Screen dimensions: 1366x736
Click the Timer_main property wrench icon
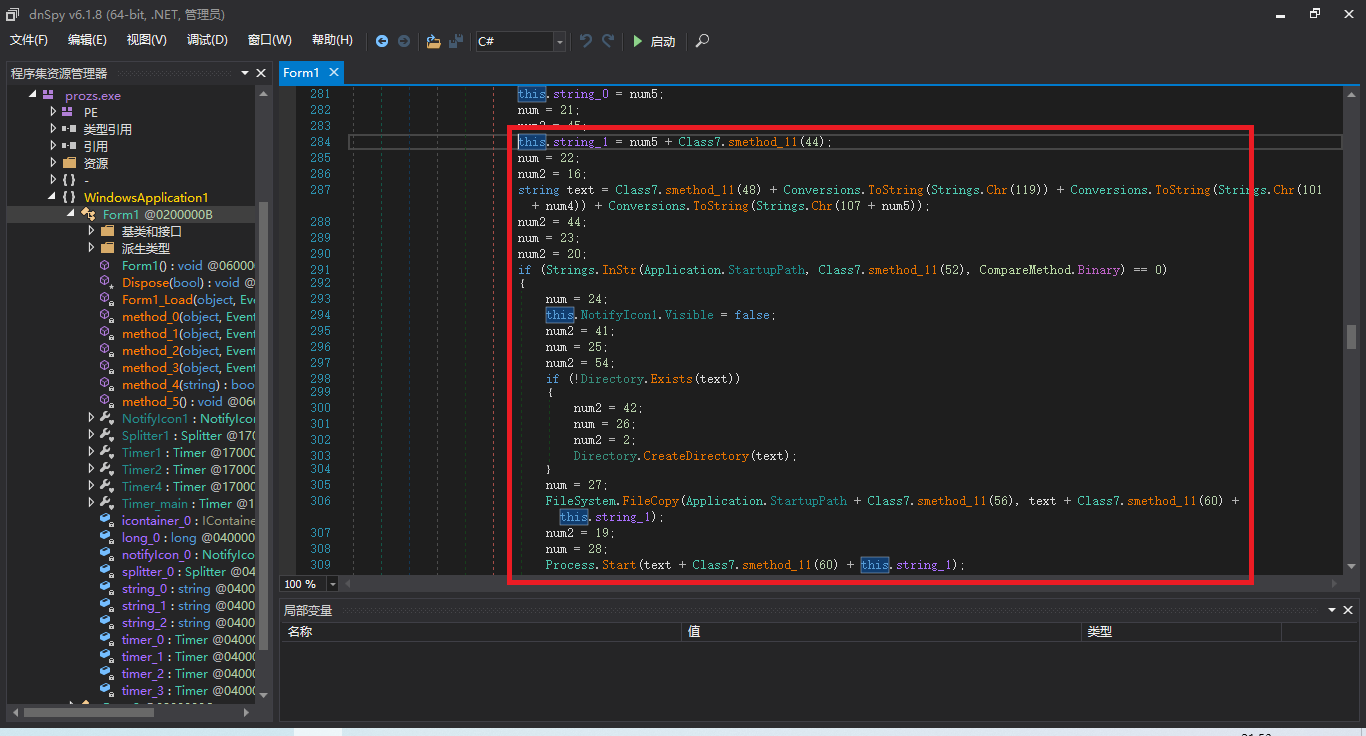tap(107, 503)
